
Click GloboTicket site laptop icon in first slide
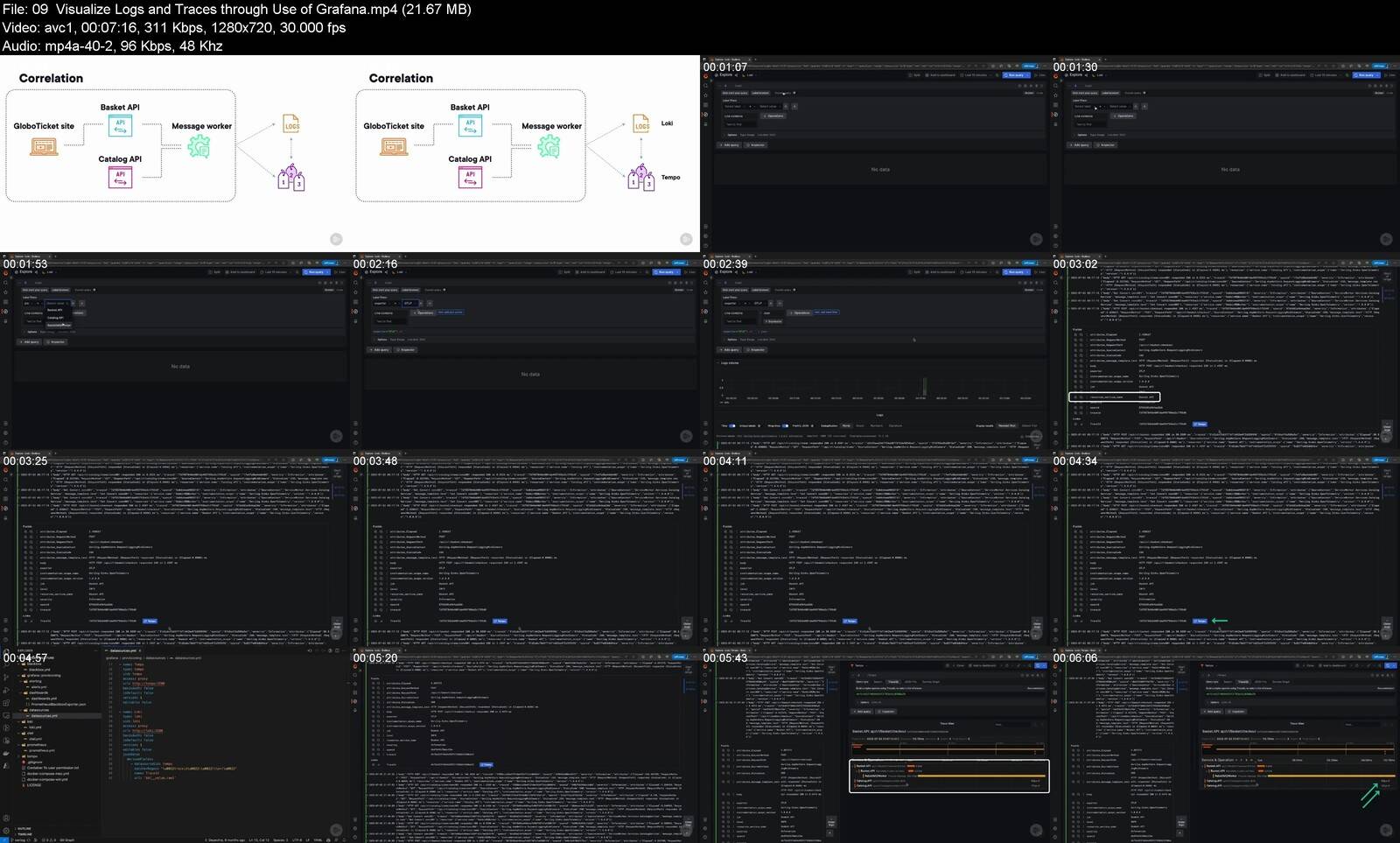pyautogui.click(x=44, y=146)
